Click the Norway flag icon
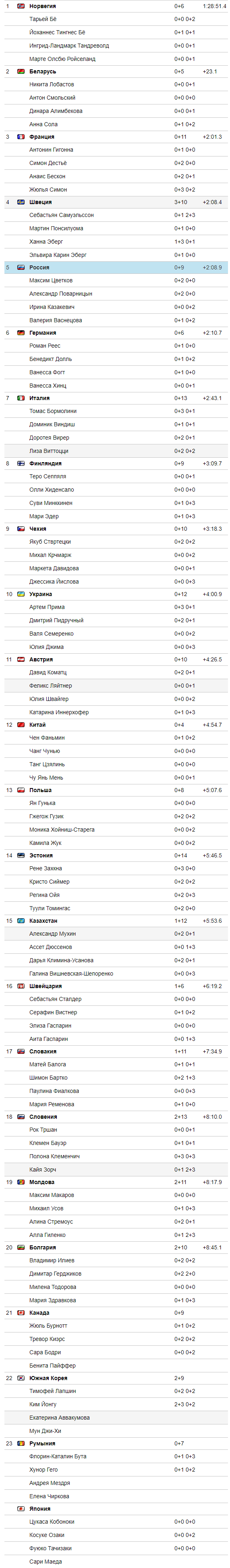This screenshot has width=230, height=1568. pos(21,6)
